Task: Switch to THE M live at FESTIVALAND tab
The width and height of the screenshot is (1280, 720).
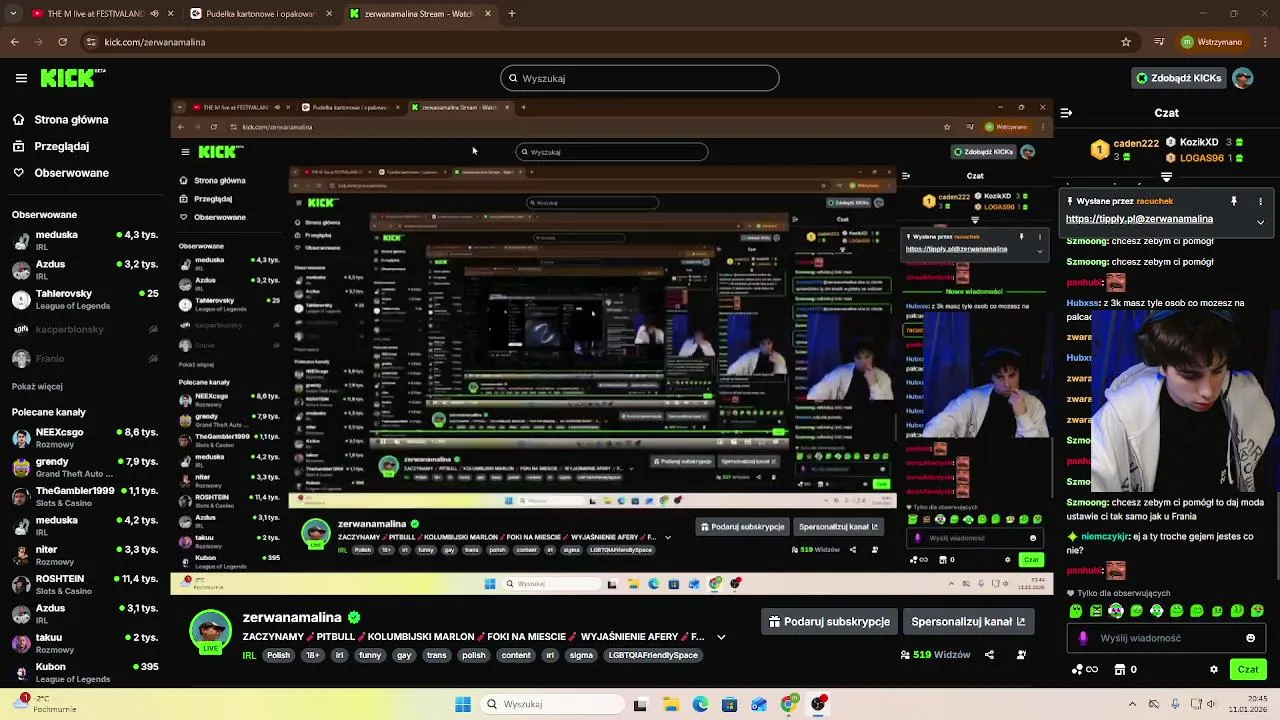Action: tap(95, 14)
